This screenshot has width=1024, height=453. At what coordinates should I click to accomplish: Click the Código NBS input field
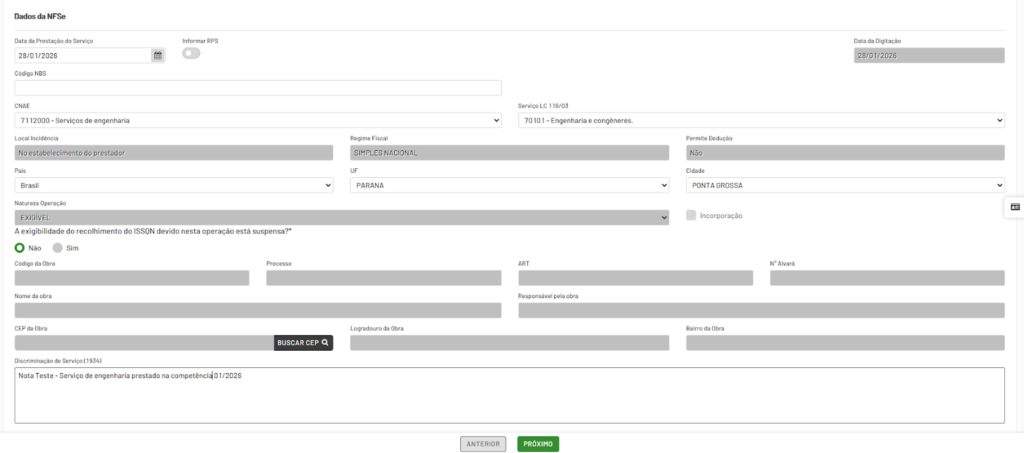(x=258, y=88)
